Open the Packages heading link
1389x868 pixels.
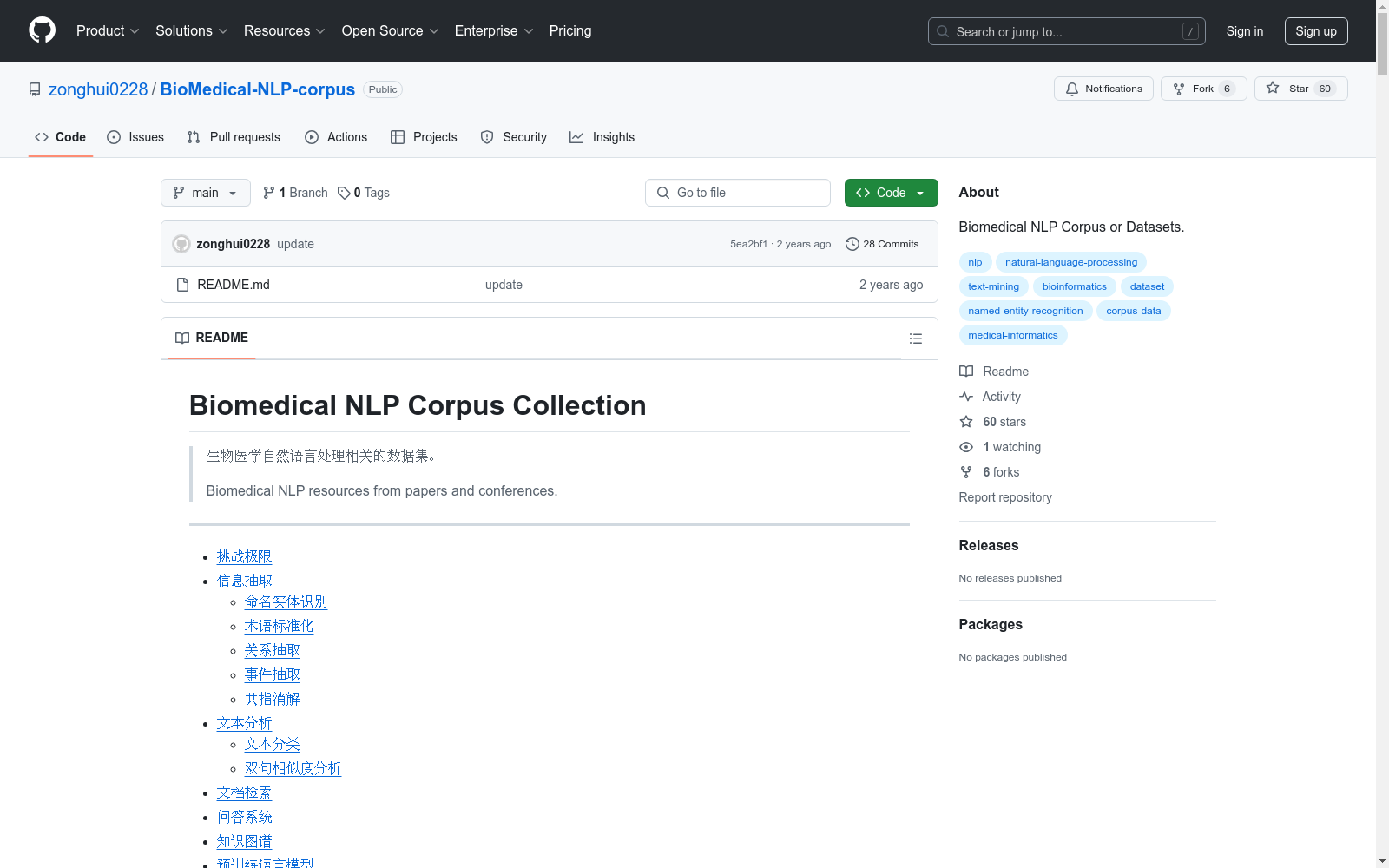point(991,624)
